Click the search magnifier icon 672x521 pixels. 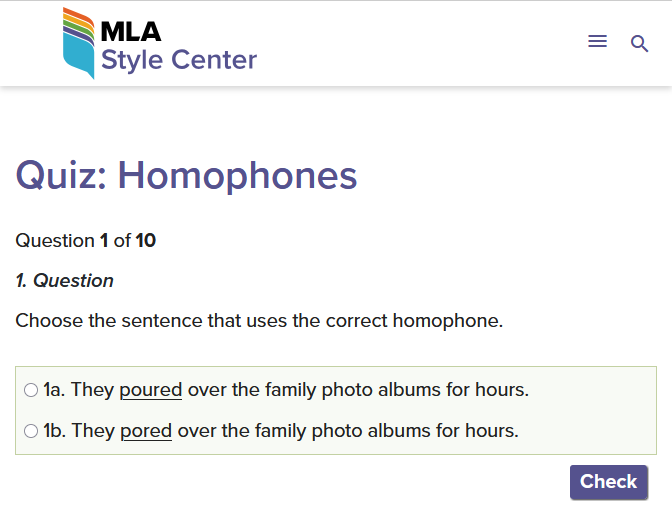[640, 43]
